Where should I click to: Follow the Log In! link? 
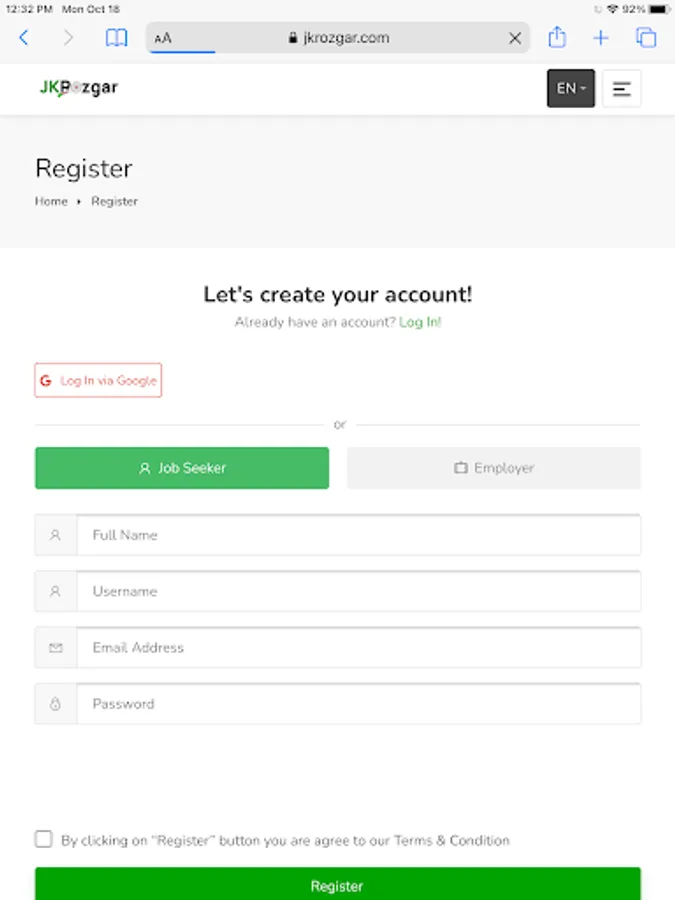(420, 322)
